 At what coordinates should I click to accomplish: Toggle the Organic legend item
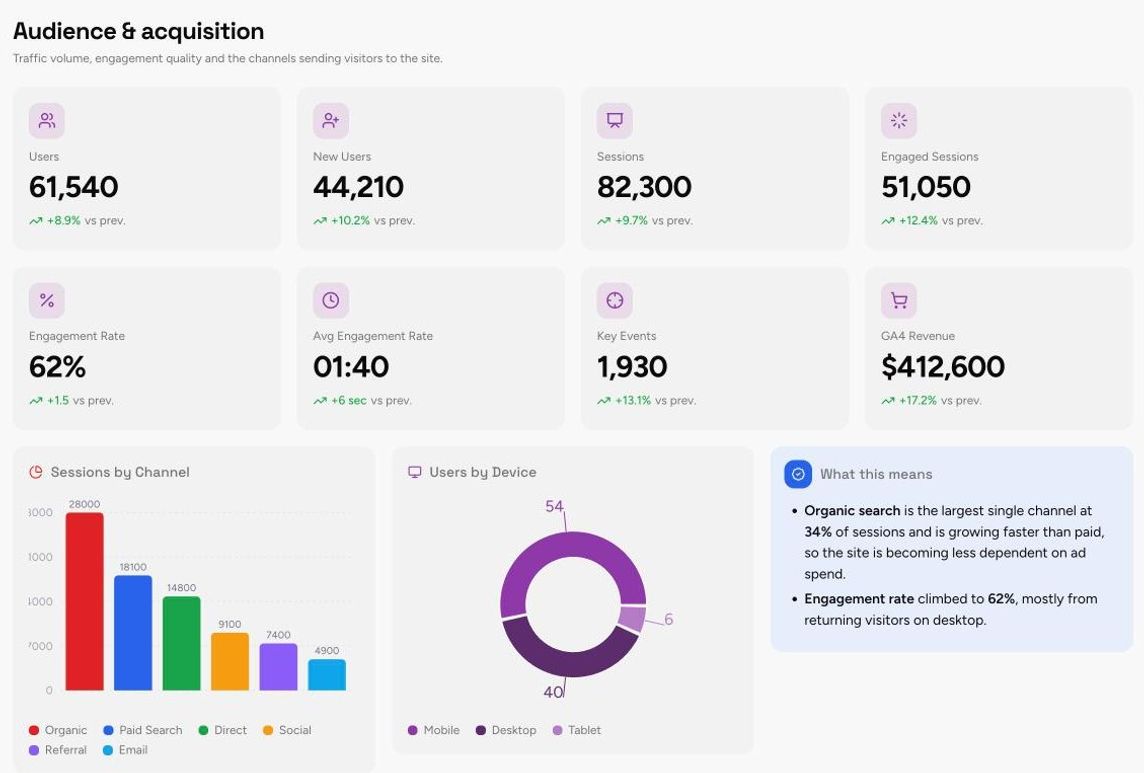pos(58,730)
